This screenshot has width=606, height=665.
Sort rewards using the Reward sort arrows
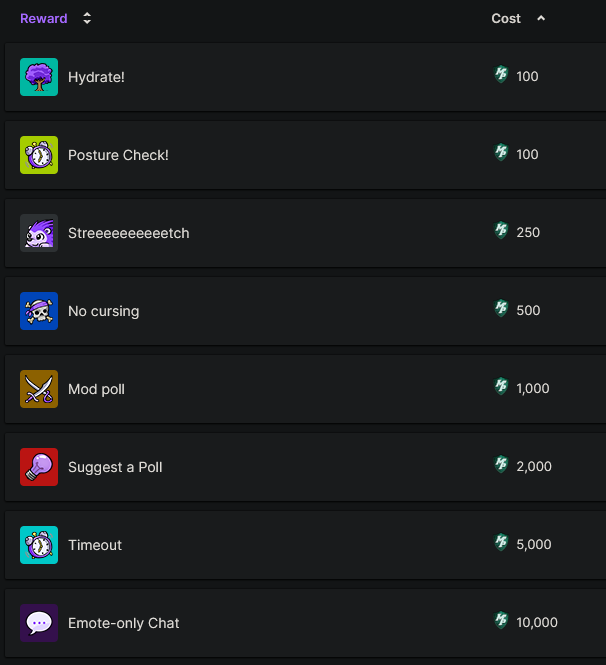pos(87,18)
